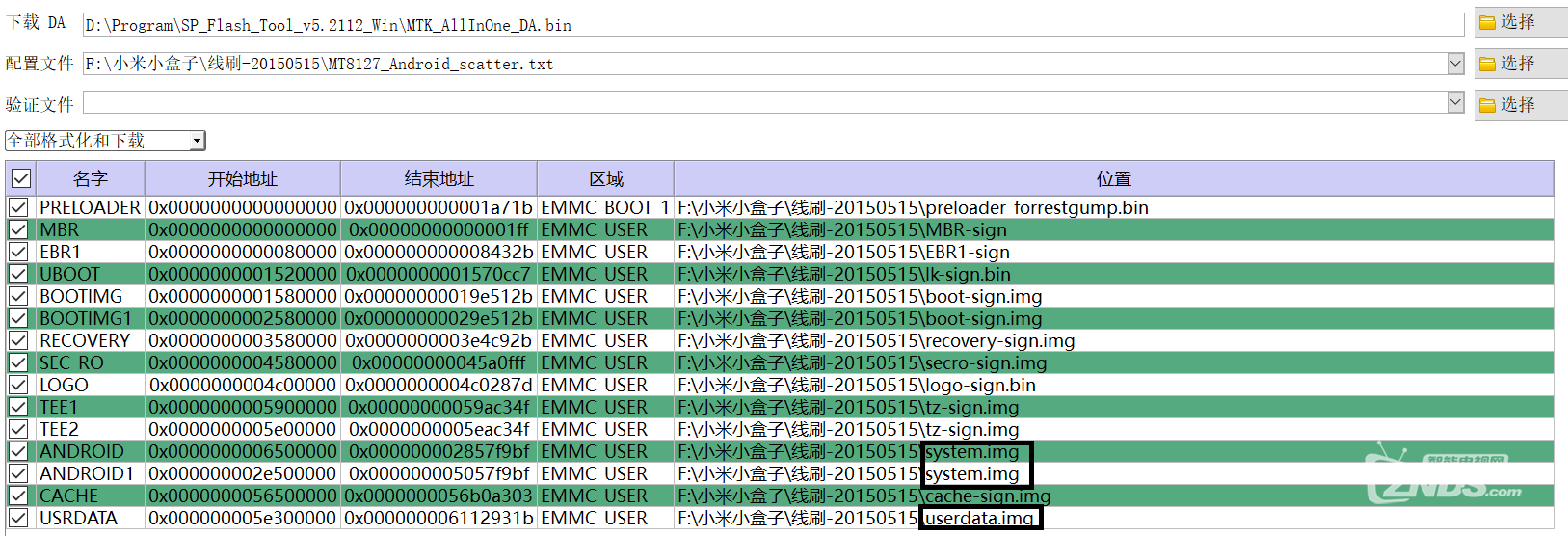The image size is (1568, 536).
Task: Click the folder icon beside the download DA path
Action: tap(1487, 23)
